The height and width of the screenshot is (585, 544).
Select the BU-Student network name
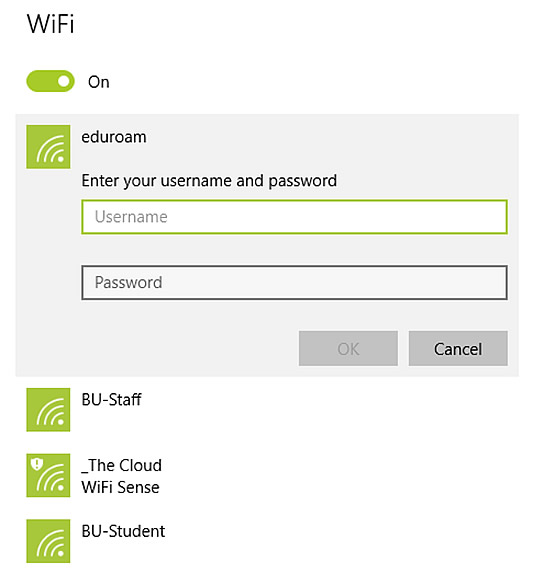point(123,531)
